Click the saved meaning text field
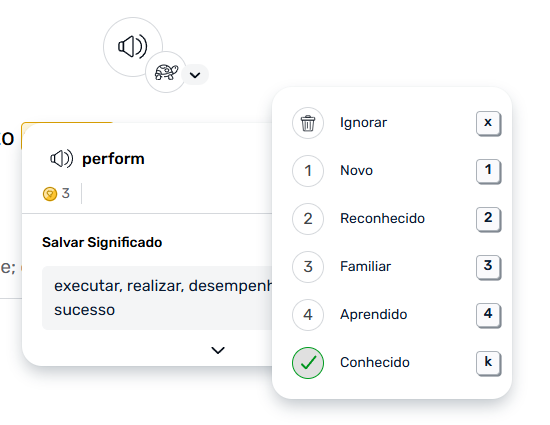Screen dimensions: 550x425 [x=157, y=298]
